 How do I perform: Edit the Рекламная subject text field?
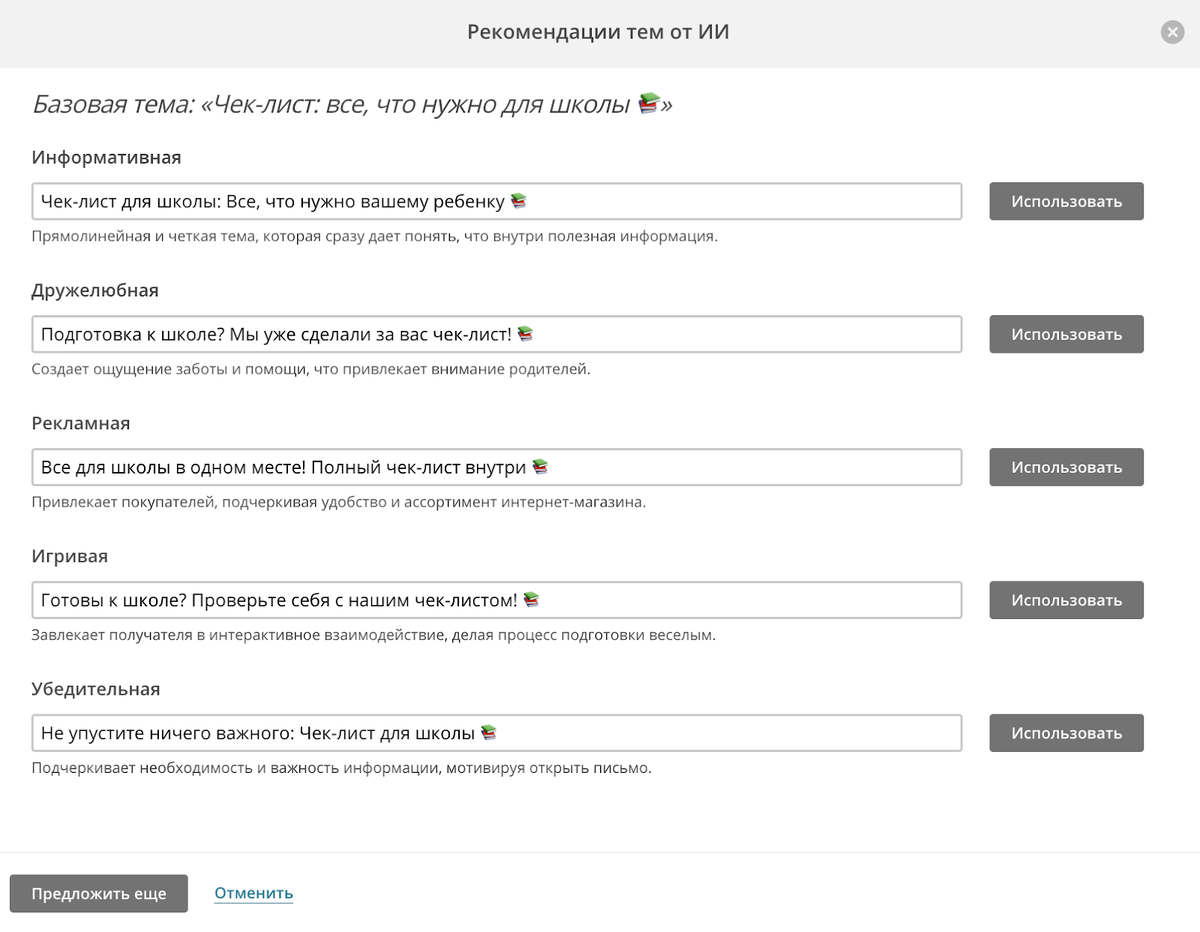click(497, 467)
